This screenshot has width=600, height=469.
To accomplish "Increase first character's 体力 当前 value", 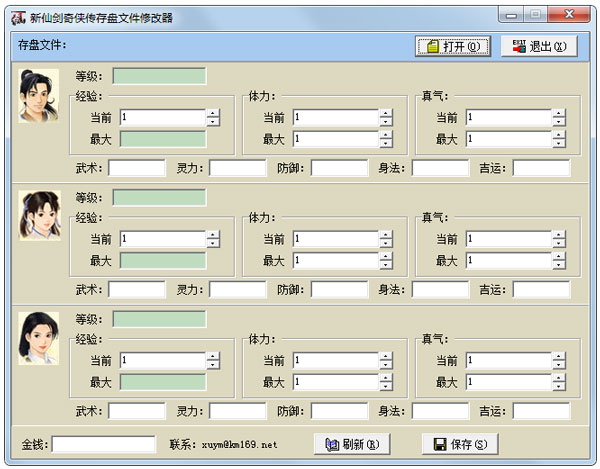I will click(386, 113).
